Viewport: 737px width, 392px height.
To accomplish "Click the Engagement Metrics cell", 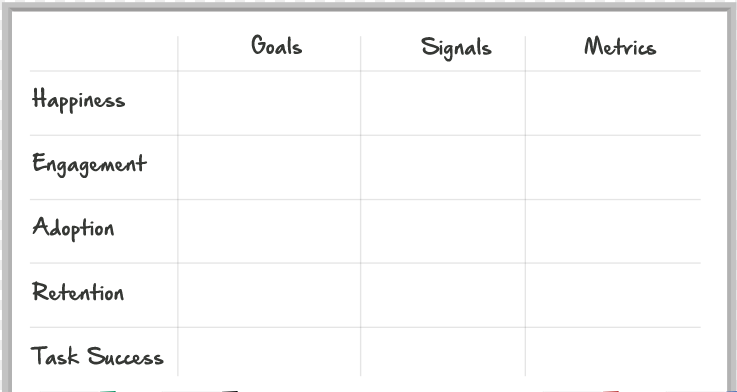I will 613,167.
